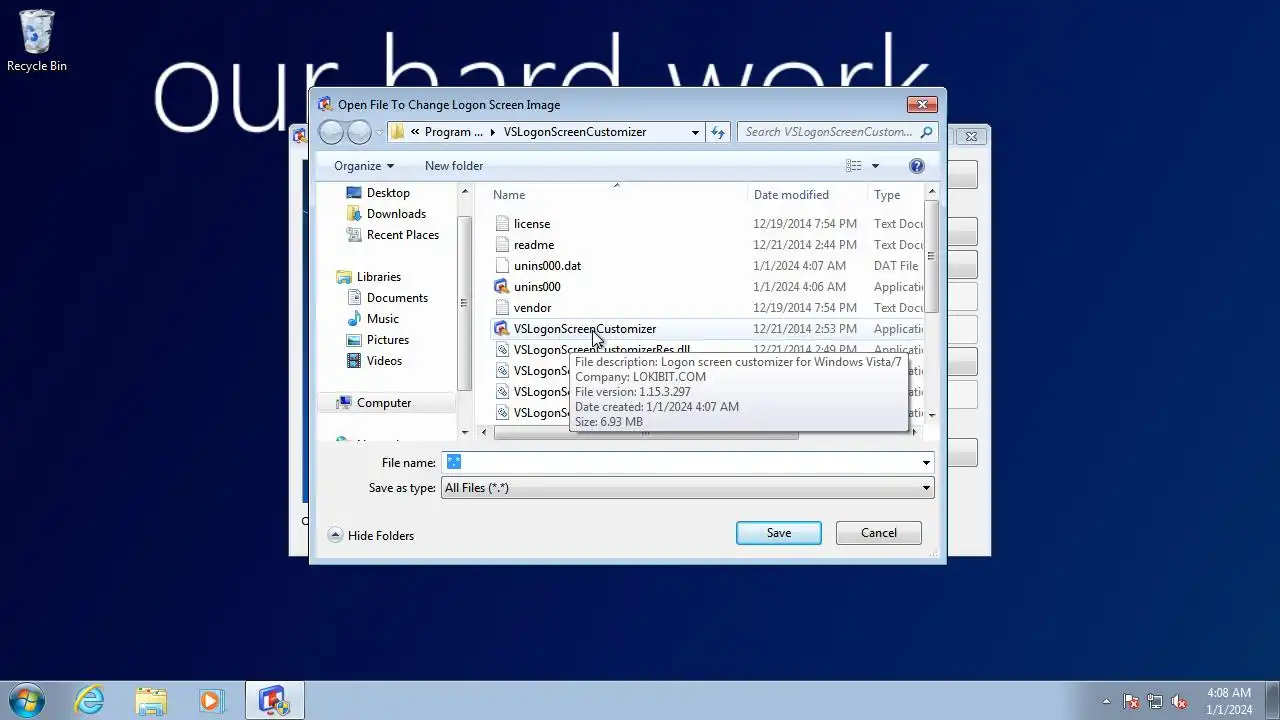This screenshot has height=720, width=1280.
Task: Click the taskbar clock showing 4:08 AM
Action: pos(1228,701)
